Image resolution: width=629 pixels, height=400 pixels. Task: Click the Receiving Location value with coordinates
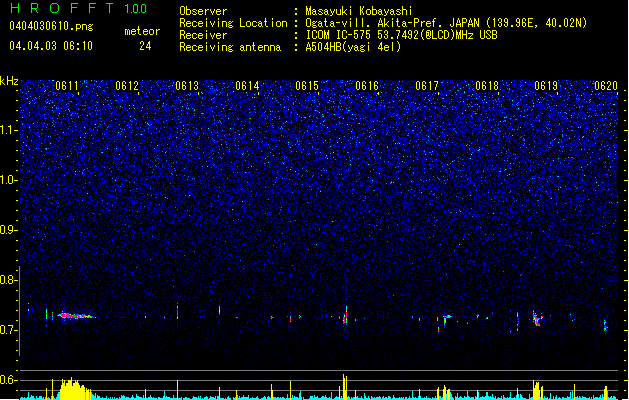tap(446, 23)
